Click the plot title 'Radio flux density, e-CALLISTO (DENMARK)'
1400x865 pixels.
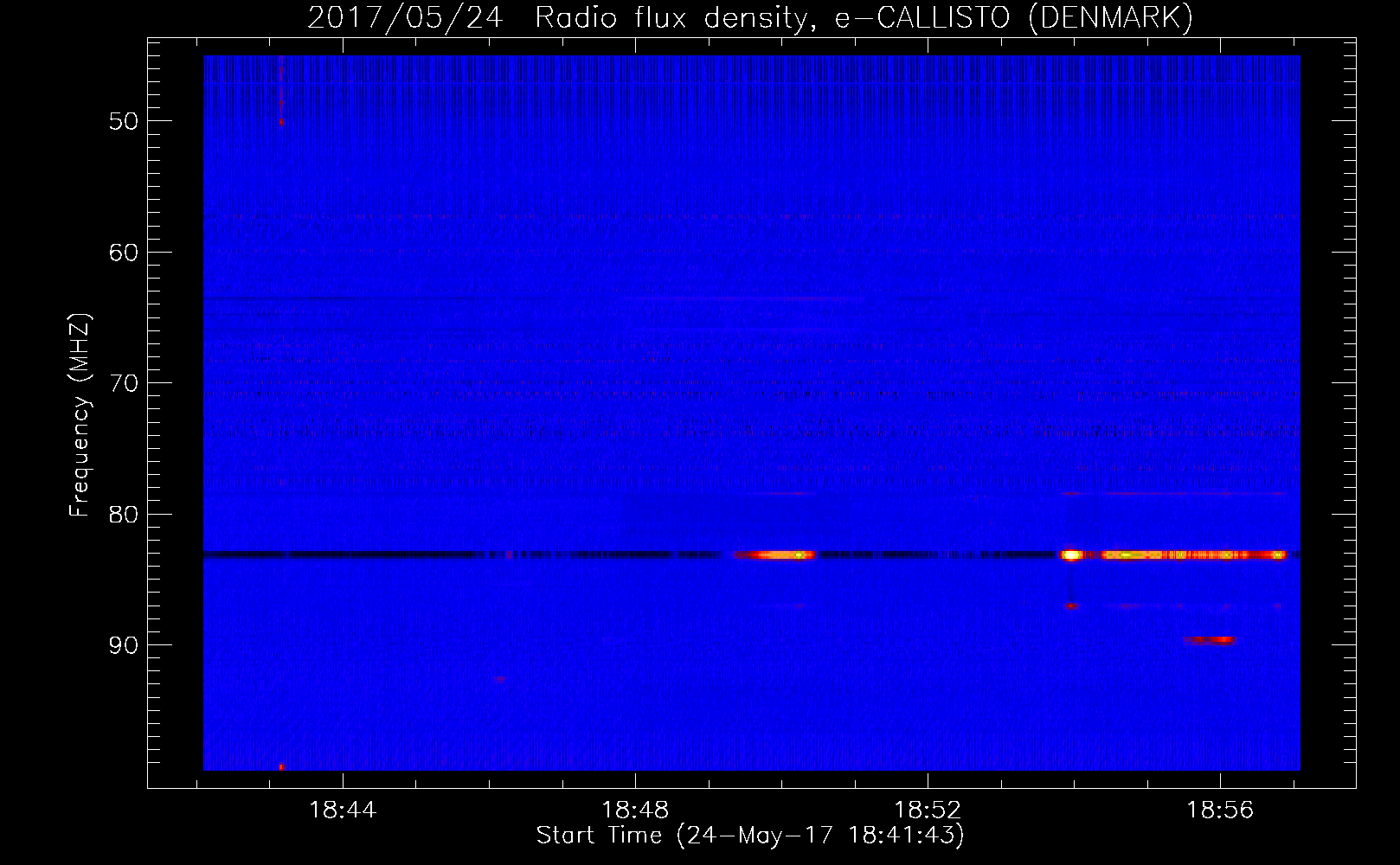pyautogui.click(x=864, y=17)
